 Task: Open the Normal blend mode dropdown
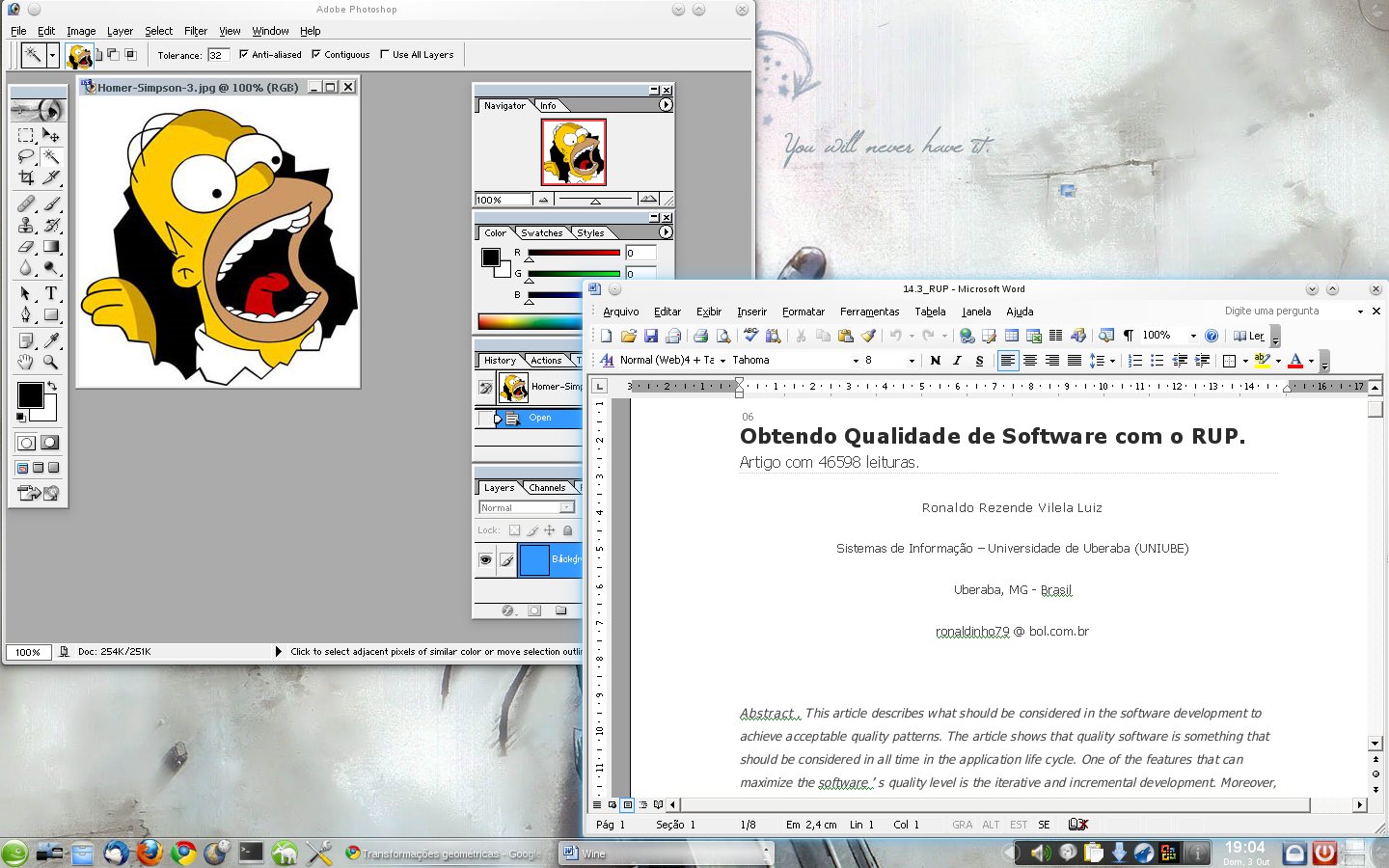point(567,507)
